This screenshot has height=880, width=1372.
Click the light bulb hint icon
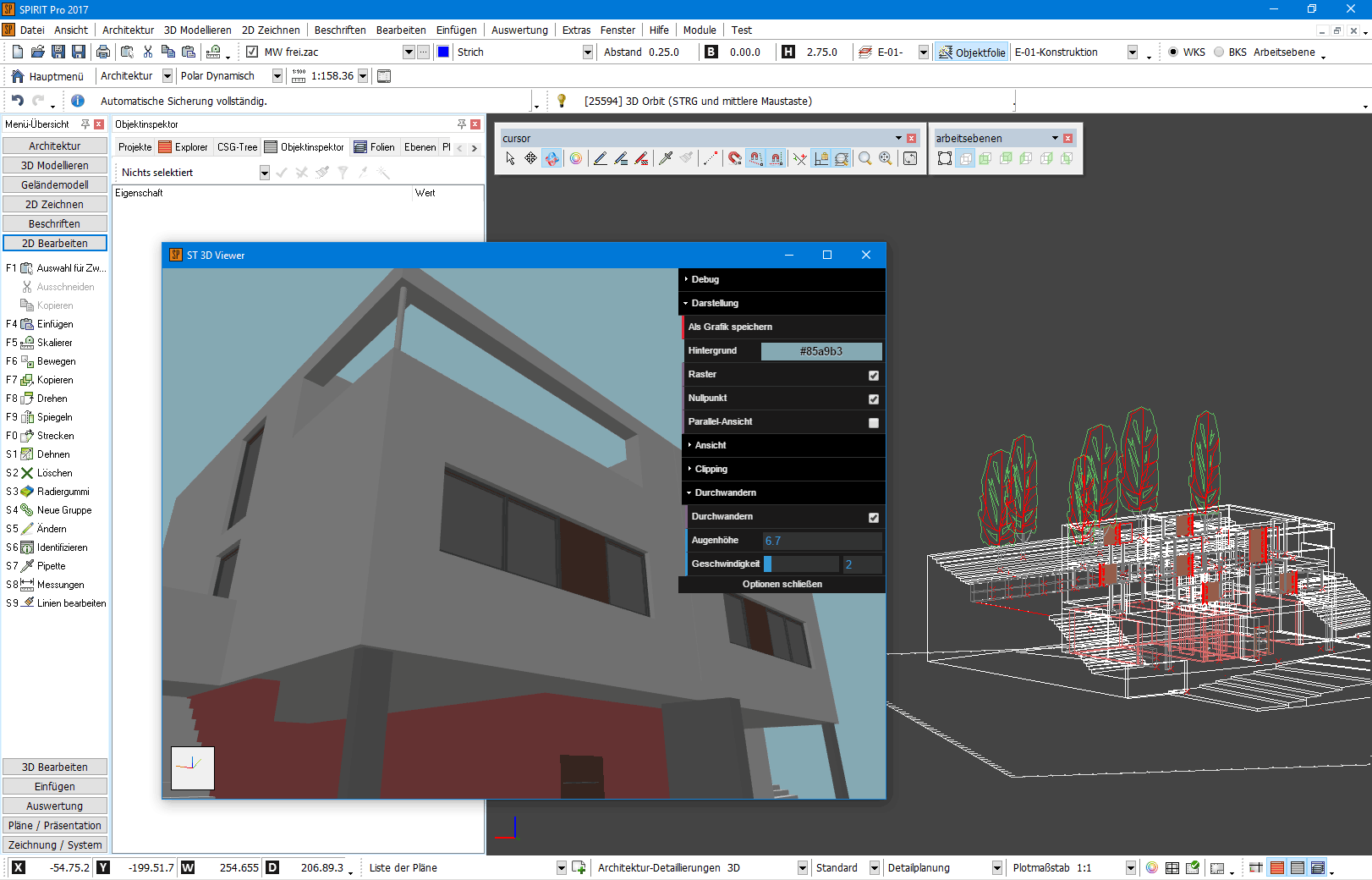tap(562, 101)
